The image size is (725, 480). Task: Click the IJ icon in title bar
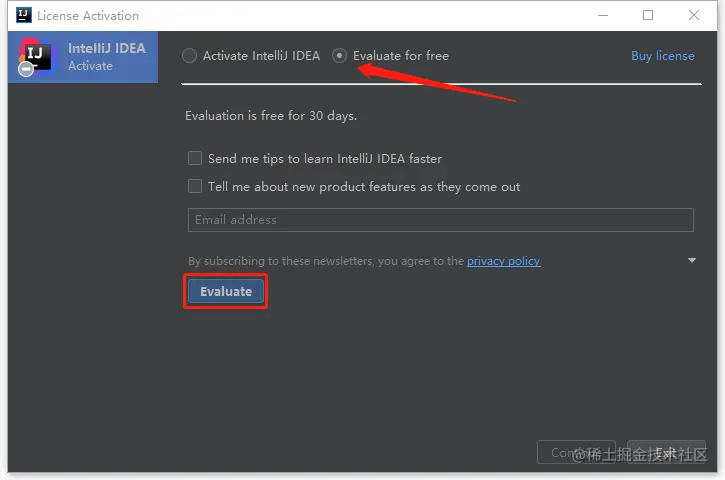click(x=24, y=15)
